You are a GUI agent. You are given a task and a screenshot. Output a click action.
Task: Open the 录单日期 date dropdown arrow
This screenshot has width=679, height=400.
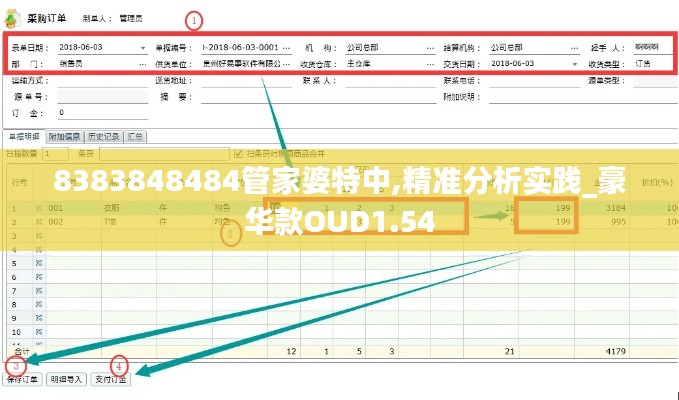(x=143, y=48)
